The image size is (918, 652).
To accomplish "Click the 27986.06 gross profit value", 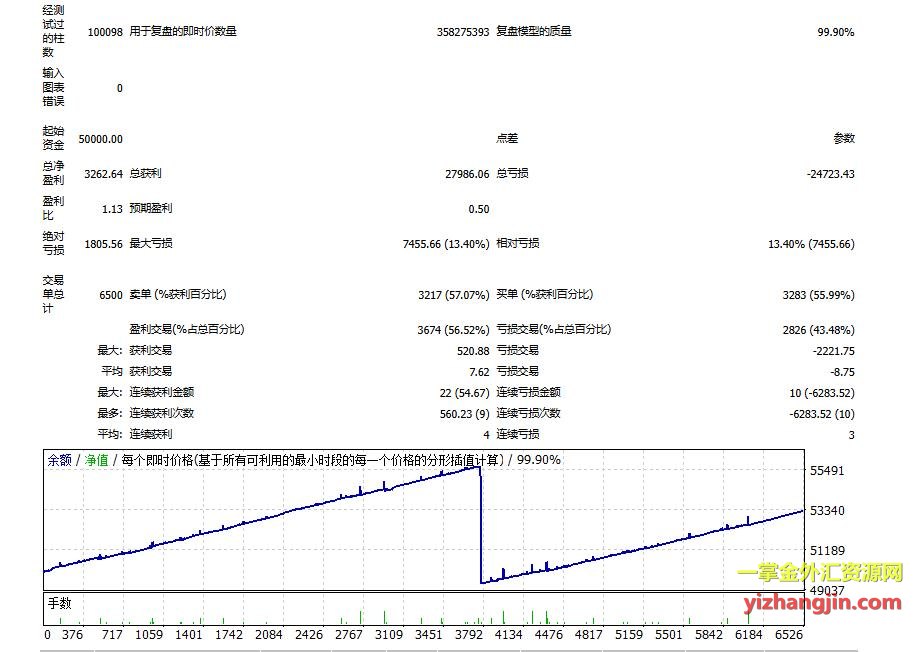I will tap(467, 174).
